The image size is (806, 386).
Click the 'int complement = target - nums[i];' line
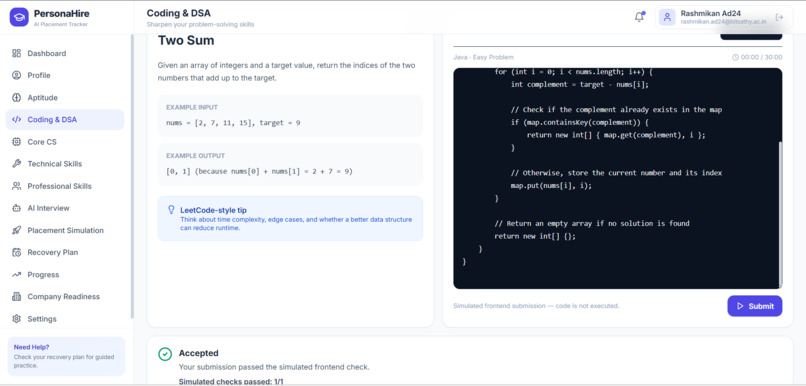coord(580,84)
